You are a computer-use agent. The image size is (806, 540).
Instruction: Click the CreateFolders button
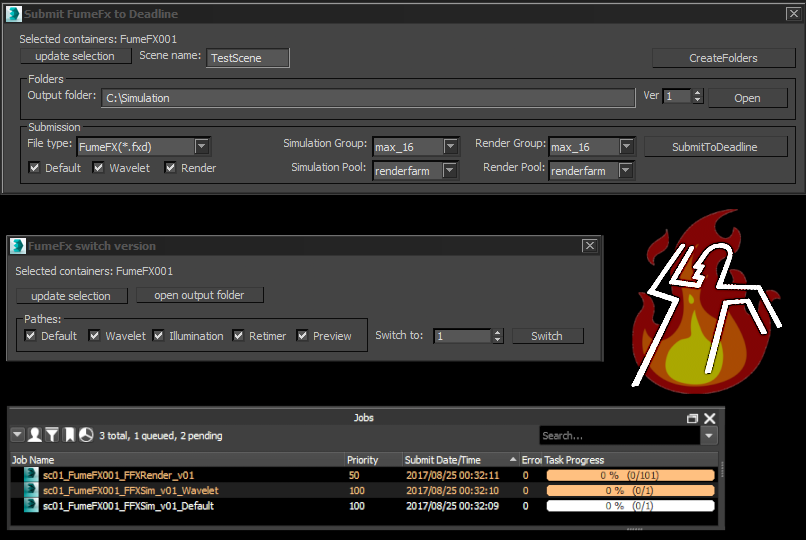tap(723, 58)
